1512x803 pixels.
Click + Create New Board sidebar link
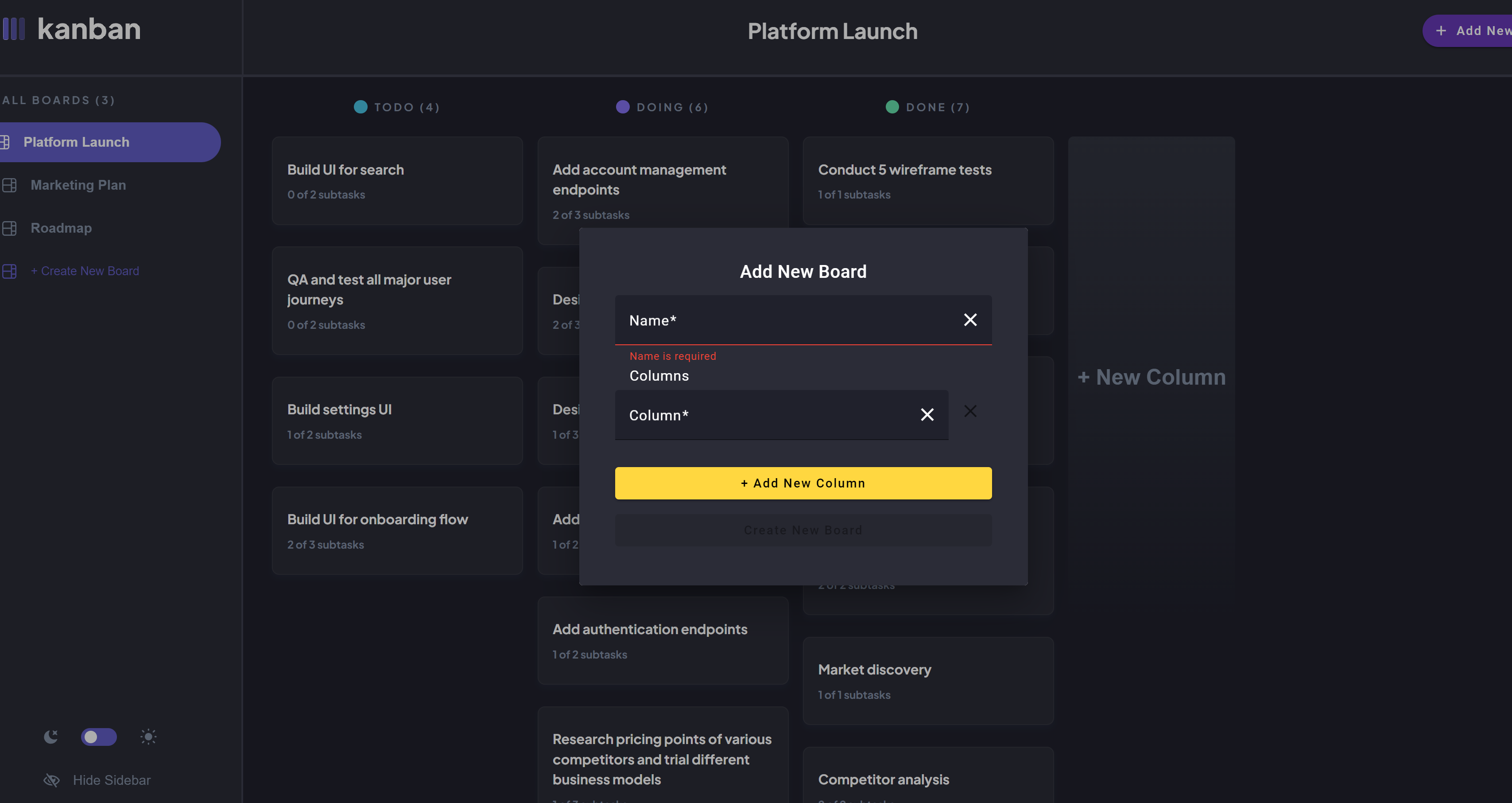coord(85,271)
